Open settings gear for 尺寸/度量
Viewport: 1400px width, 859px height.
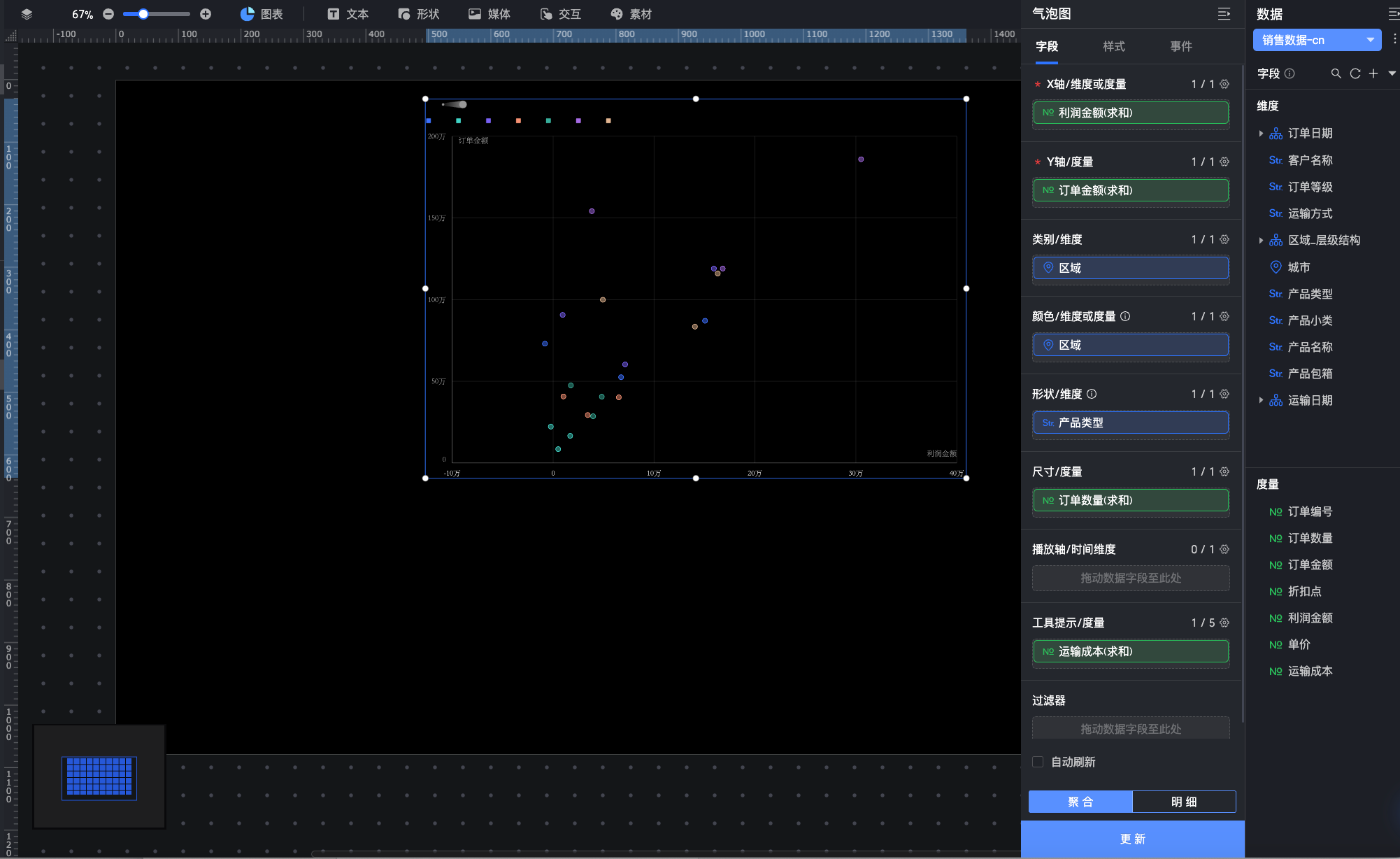[1224, 471]
